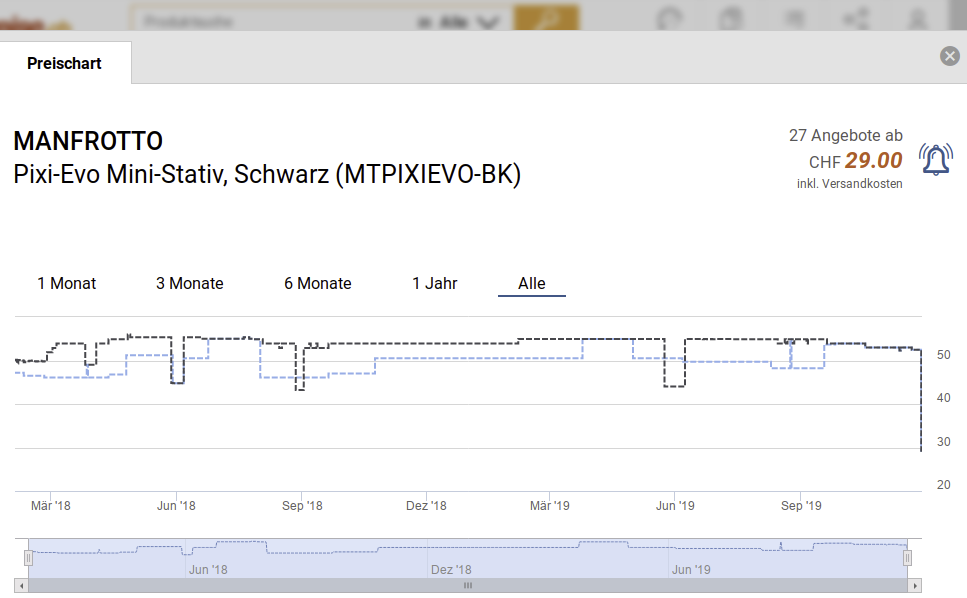Screen dimensions: 967x598
Task: Select the 1 Monat time range
Action: point(67,283)
